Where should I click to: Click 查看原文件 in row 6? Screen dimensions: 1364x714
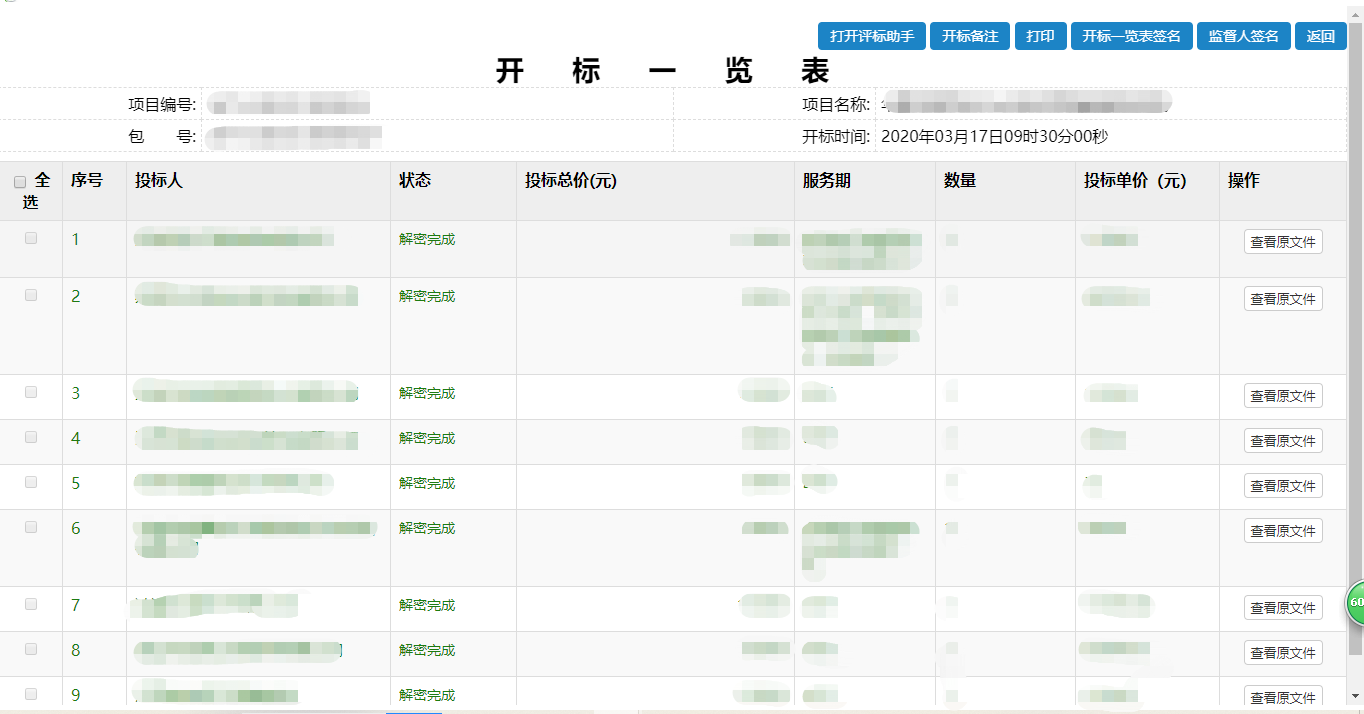click(1282, 531)
